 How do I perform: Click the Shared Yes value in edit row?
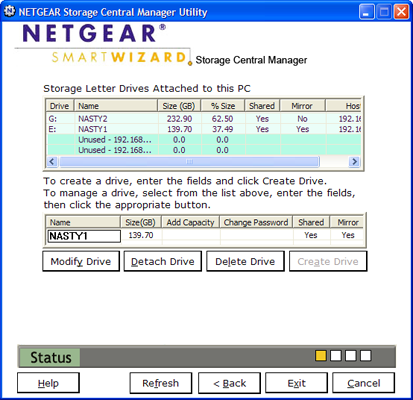(311, 235)
